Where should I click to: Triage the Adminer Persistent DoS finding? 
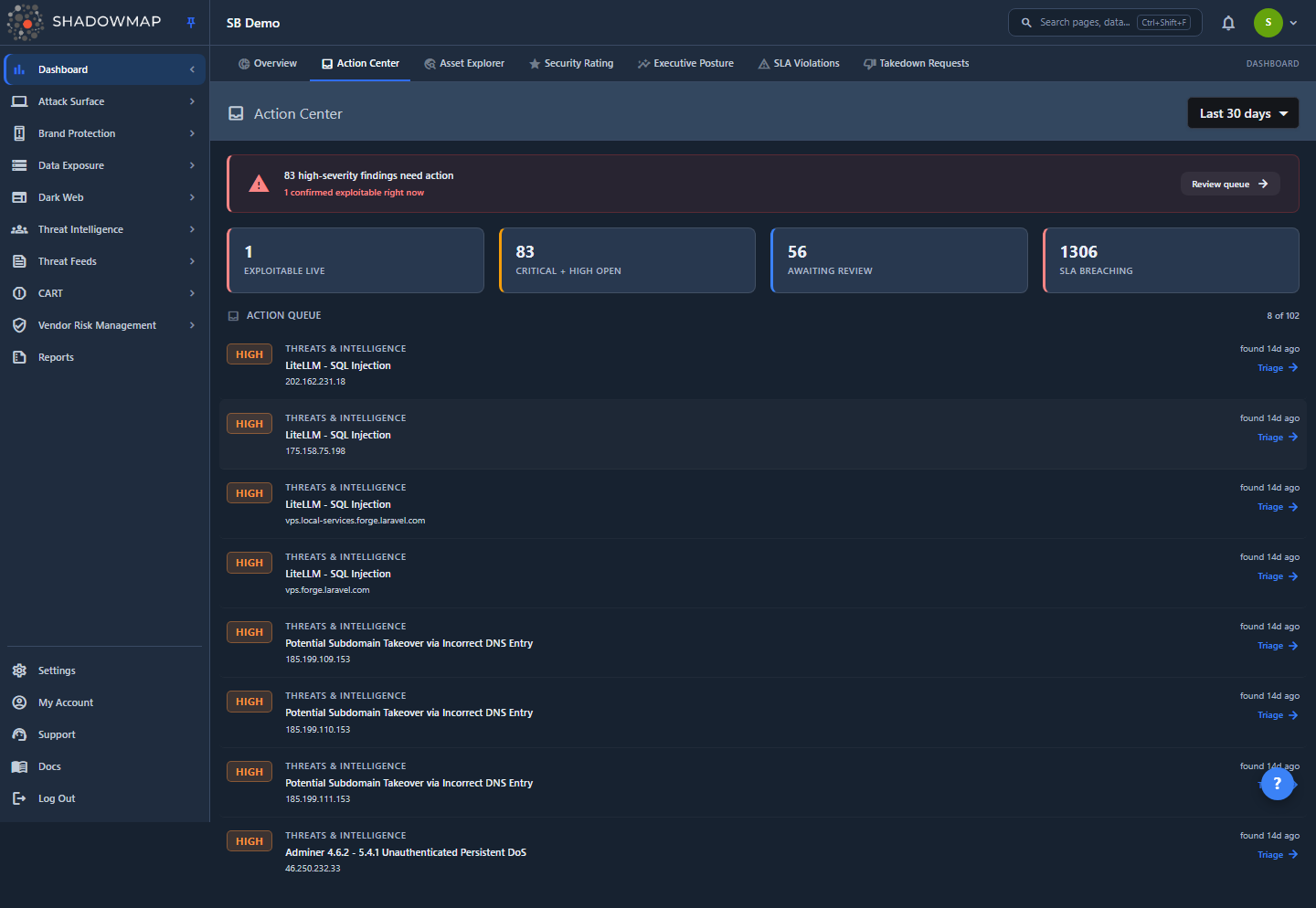[x=1278, y=855]
